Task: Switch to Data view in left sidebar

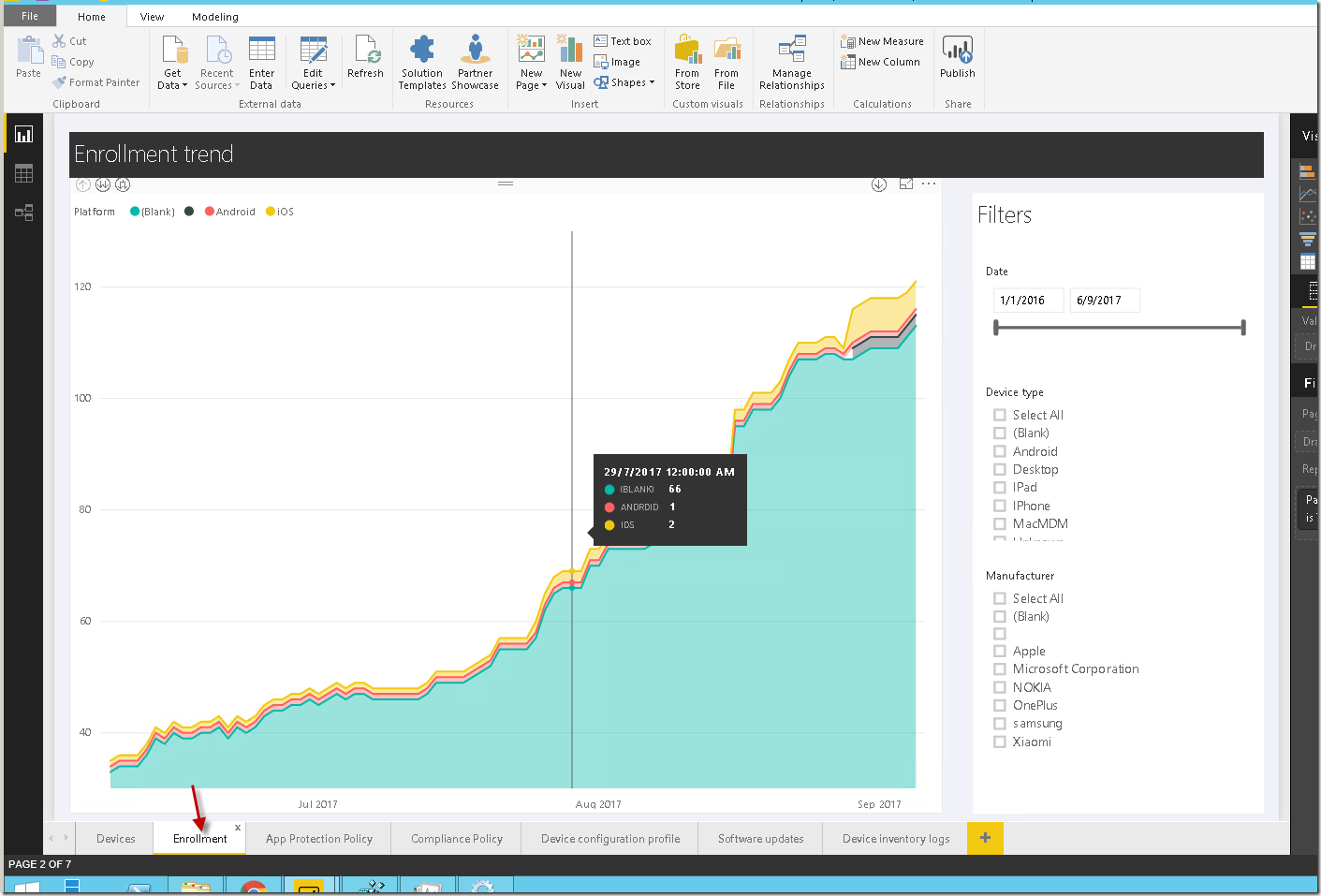Action: (x=22, y=173)
